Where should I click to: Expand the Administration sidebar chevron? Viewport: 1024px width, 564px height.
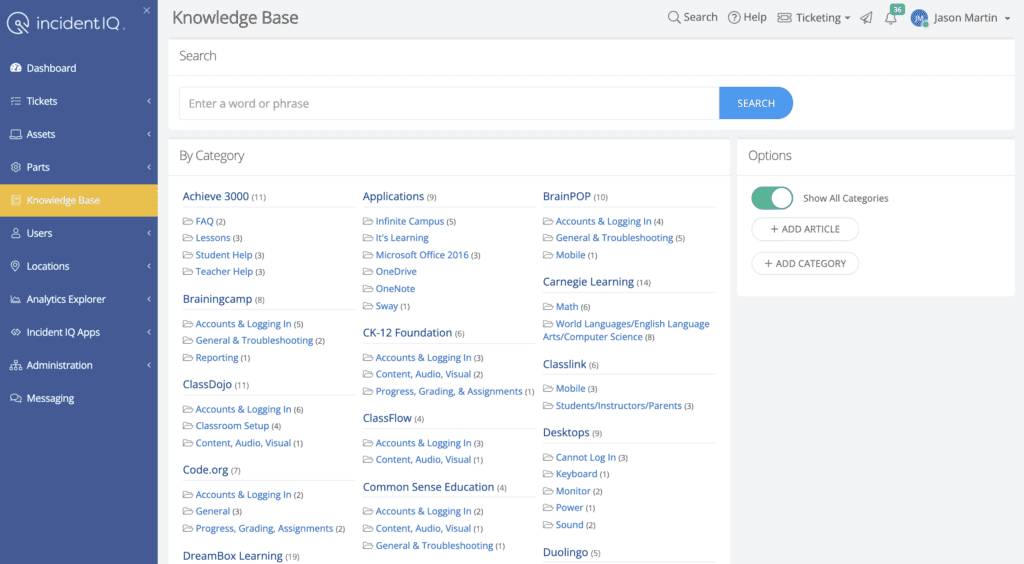point(149,366)
